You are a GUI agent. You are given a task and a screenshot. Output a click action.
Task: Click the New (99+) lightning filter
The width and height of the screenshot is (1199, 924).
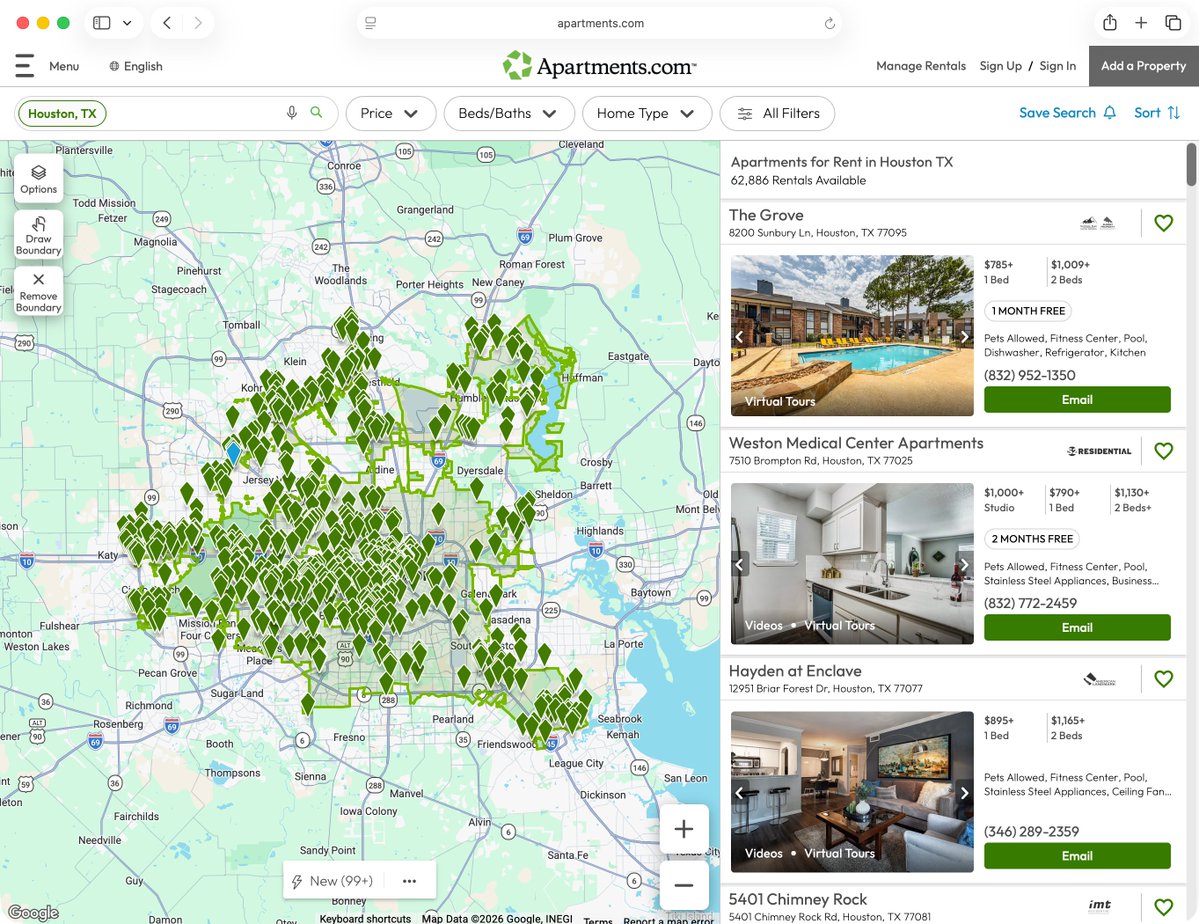click(332, 881)
